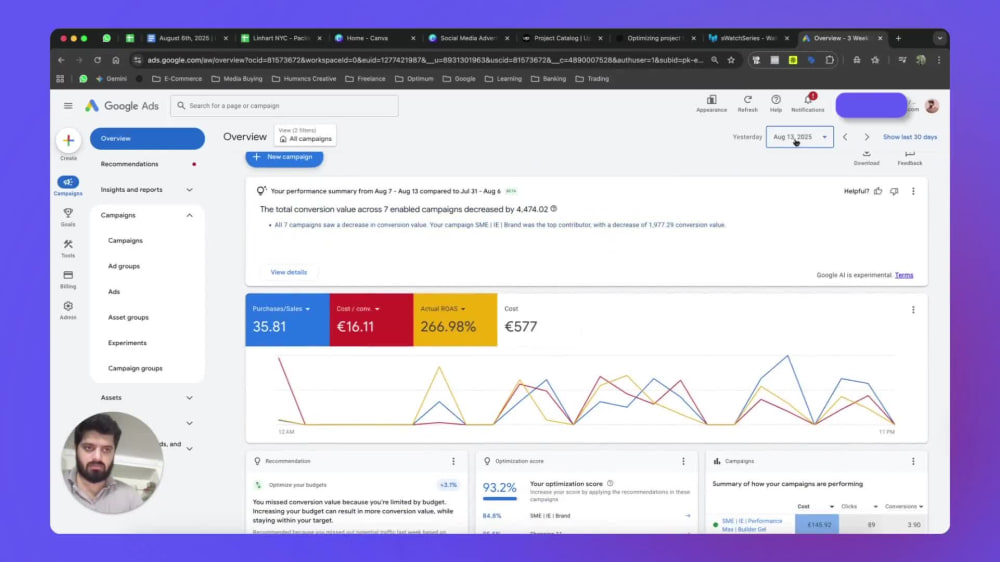Screen dimensions: 1000x562
Task: Open the account profile avatar
Action: [x=932, y=106]
